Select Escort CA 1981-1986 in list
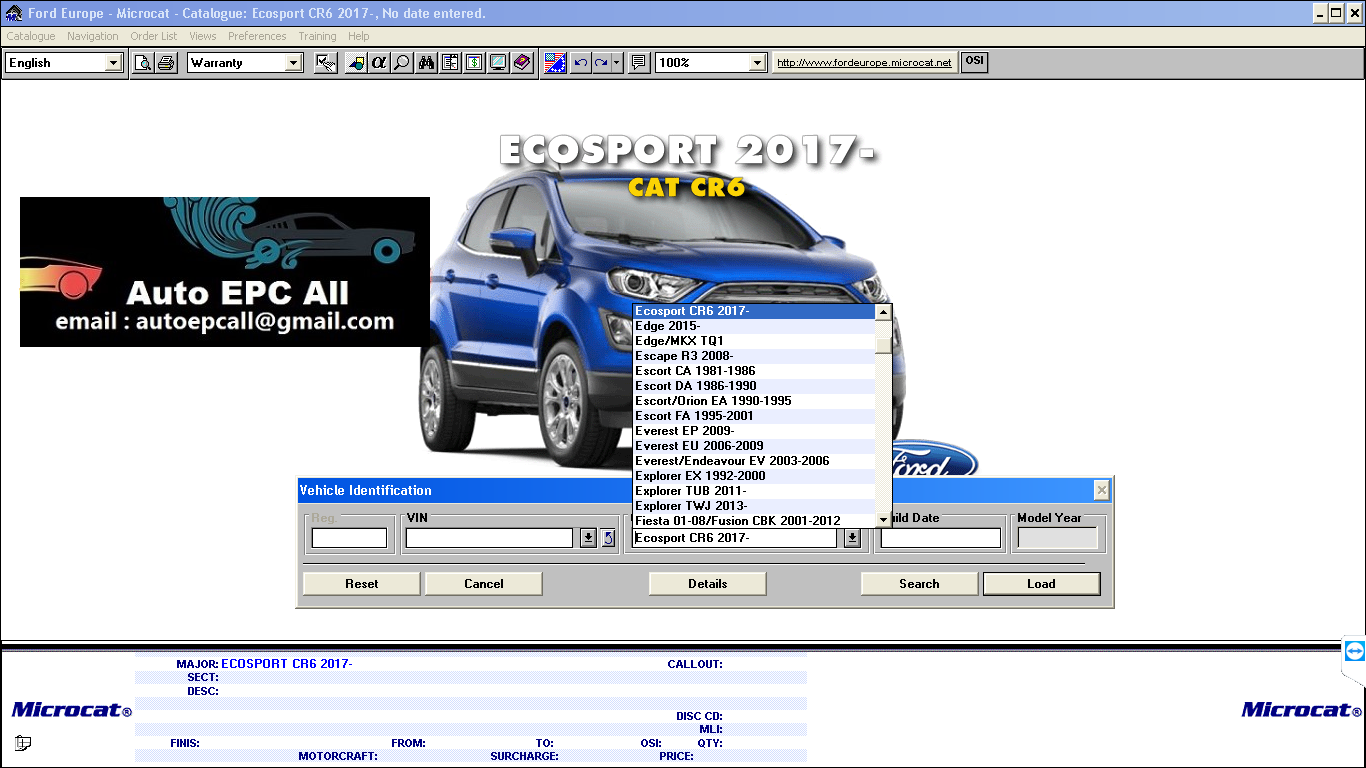This screenshot has height=768, width=1366. pyautogui.click(x=754, y=371)
